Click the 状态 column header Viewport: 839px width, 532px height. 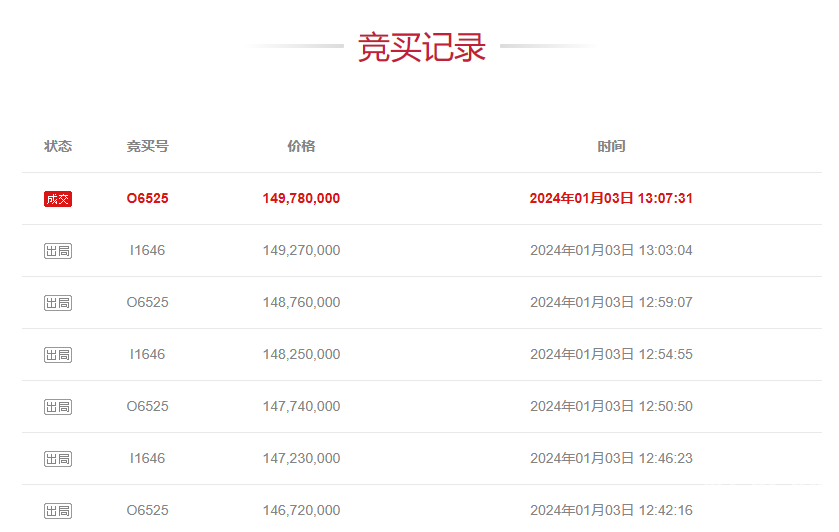point(58,146)
